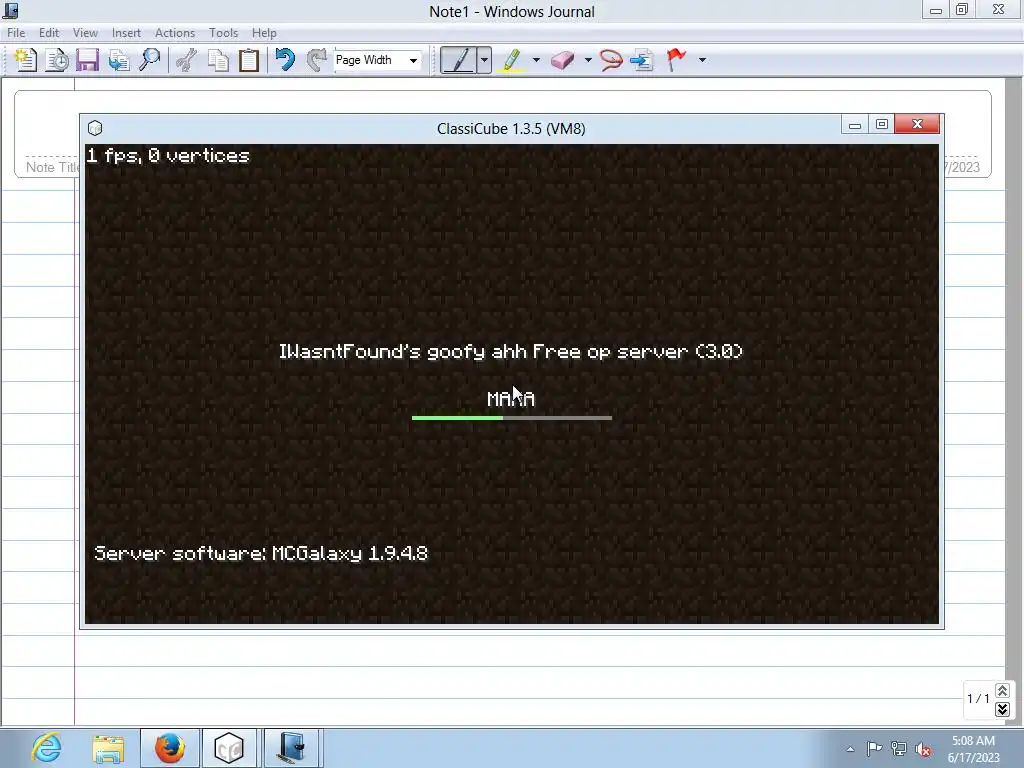Click the ClassiCube window title icon
This screenshot has width=1024, height=768.
tap(95, 128)
